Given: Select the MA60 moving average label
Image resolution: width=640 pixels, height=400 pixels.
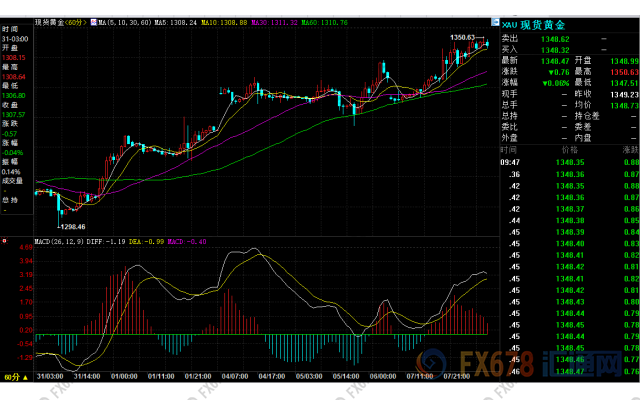Looking at the screenshot, I should point(323,21).
